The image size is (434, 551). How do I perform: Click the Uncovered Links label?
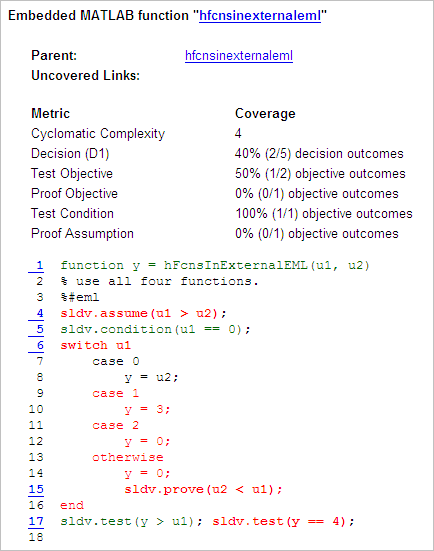(x=85, y=76)
